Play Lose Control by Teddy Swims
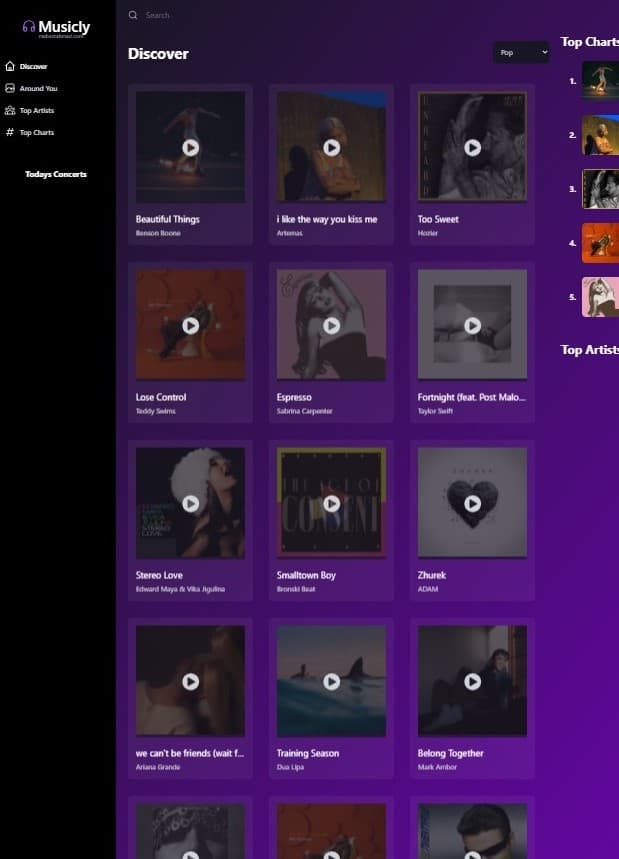The image size is (619, 859). coord(191,325)
